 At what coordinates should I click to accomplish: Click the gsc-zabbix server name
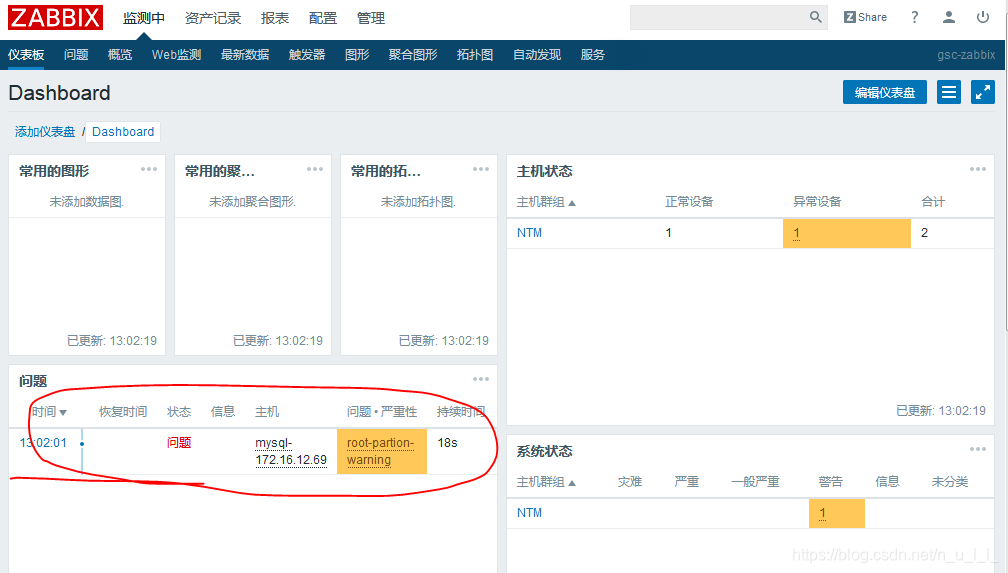tap(966, 55)
